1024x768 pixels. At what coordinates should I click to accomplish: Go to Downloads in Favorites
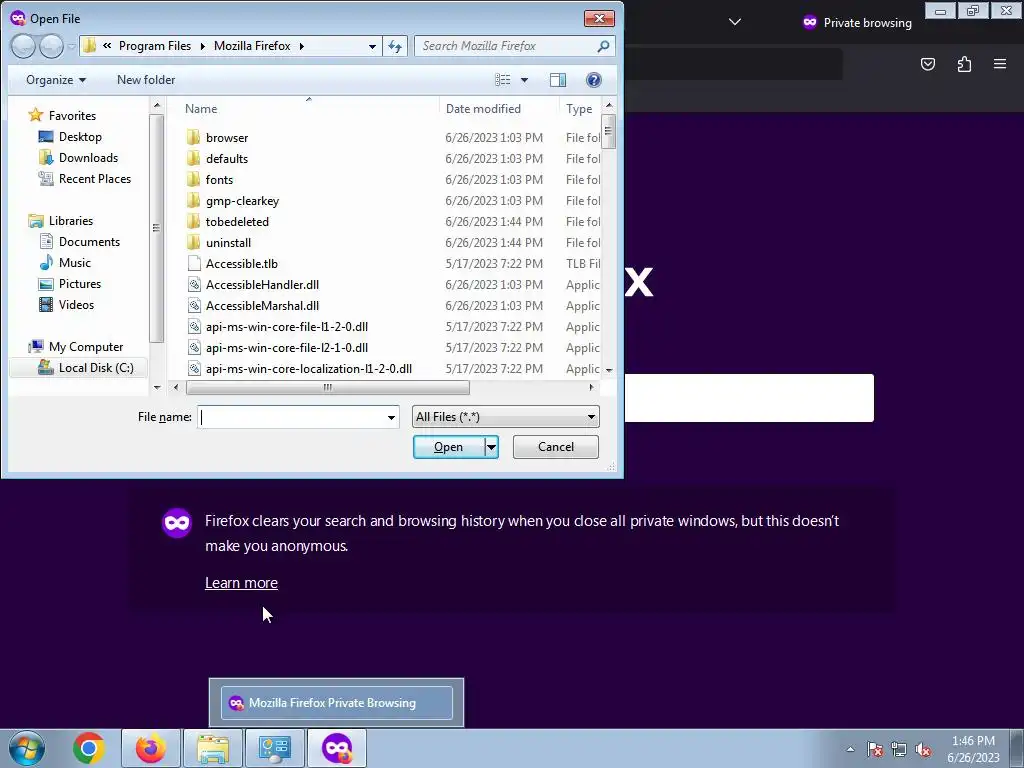point(88,157)
